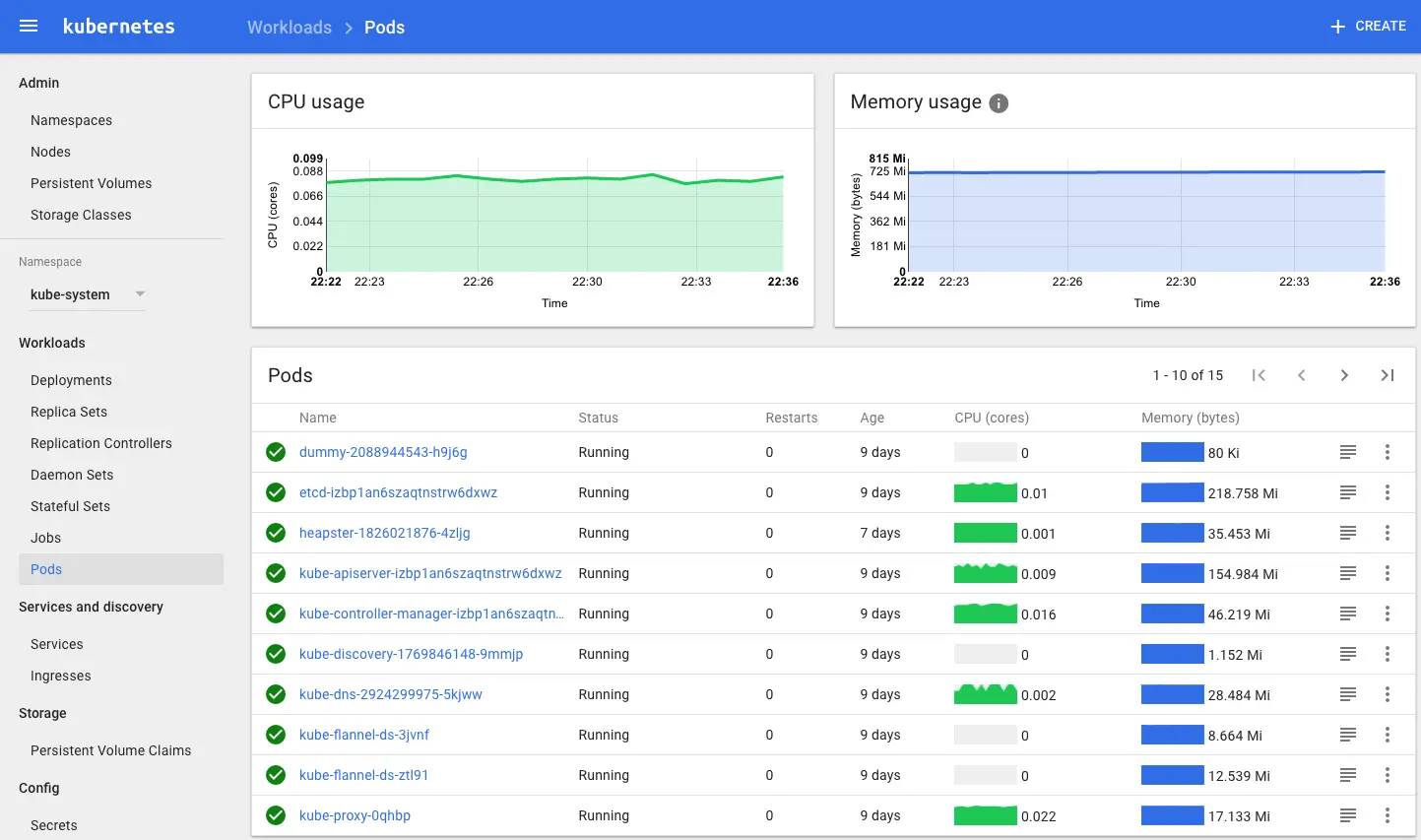
Task: Go to previous page of pods
Action: tap(1301, 375)
